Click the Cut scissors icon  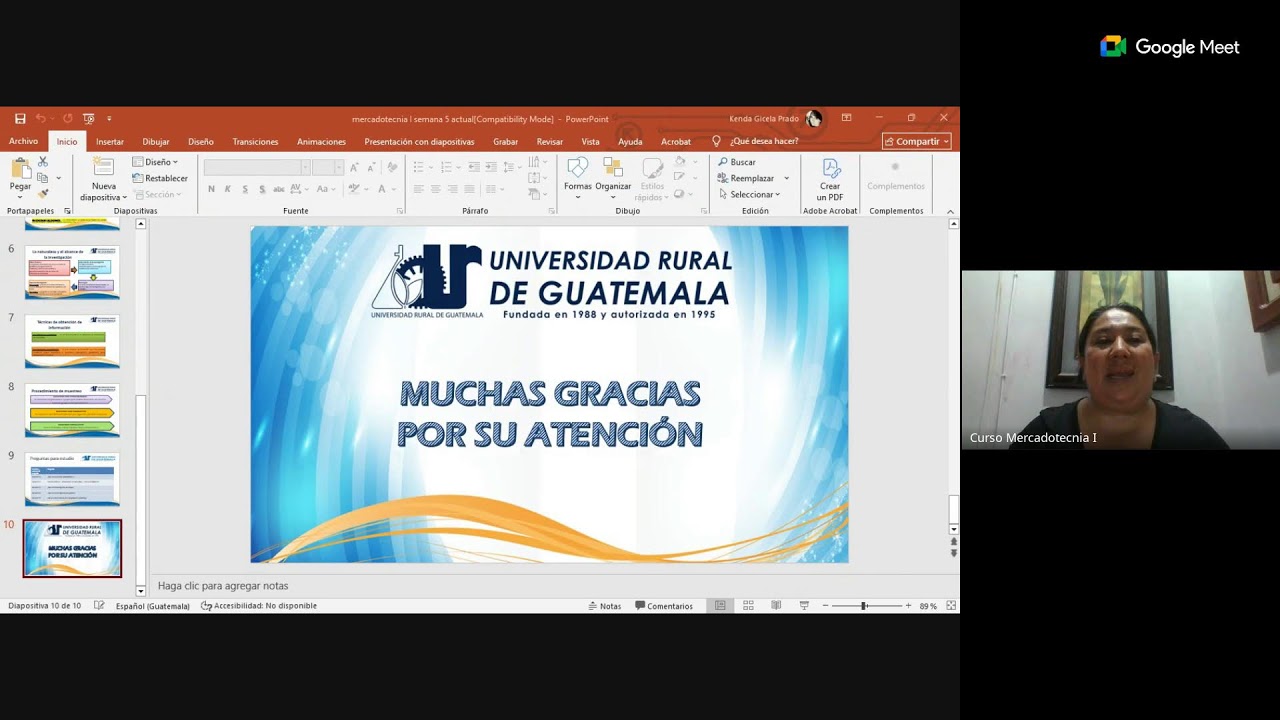coord(43,162)
